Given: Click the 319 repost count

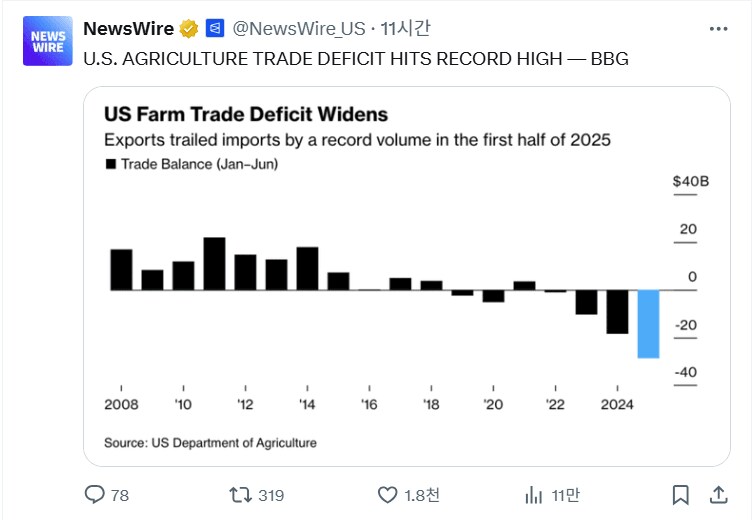Looking at the screenshot, I should (271, 495).
